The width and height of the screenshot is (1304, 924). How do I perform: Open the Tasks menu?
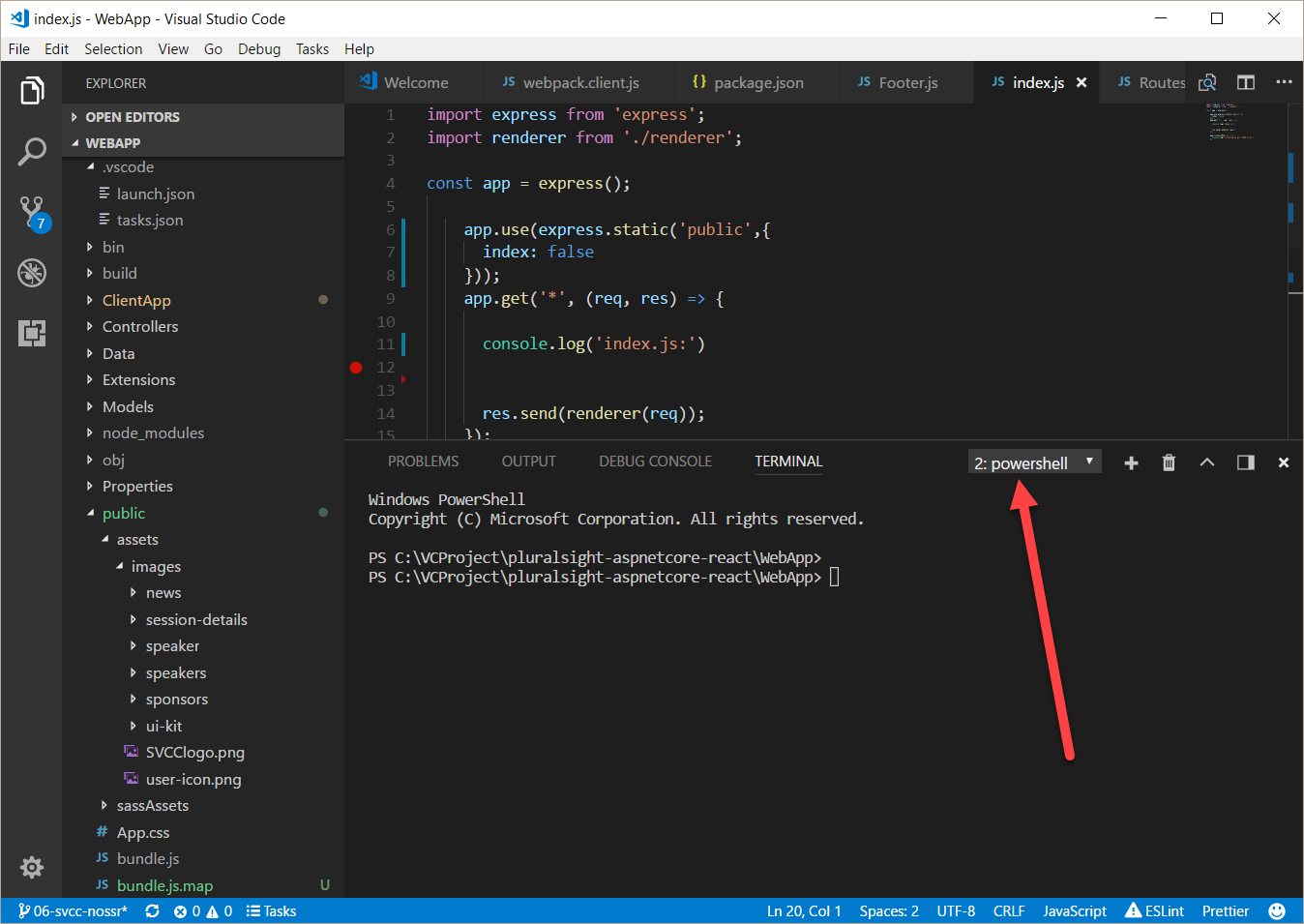[x=312, y=49]
